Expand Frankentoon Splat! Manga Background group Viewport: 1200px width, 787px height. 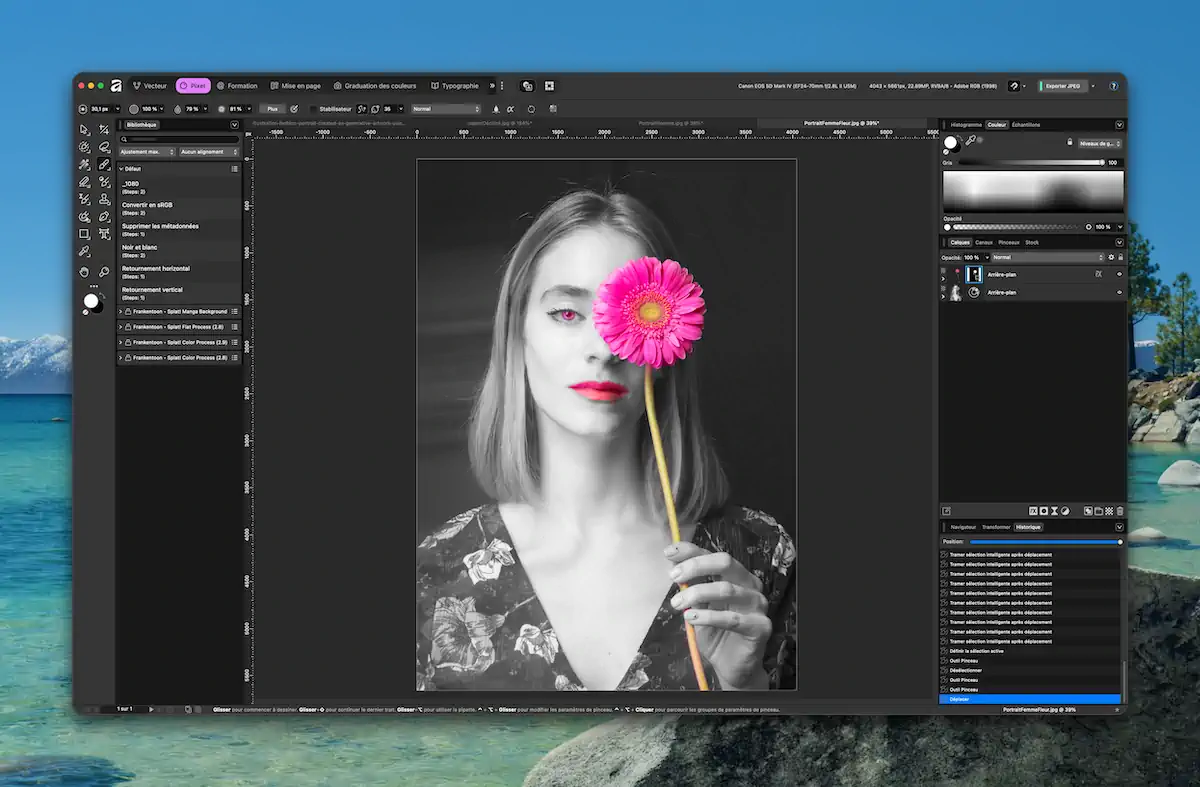(121, 312)
